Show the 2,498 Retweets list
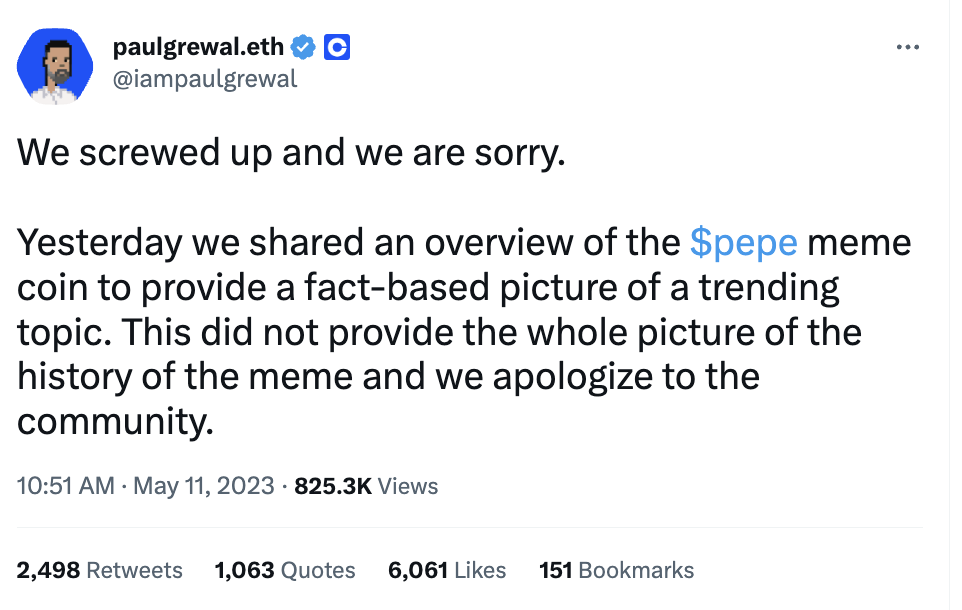The image size is (962, 610). 100,570
